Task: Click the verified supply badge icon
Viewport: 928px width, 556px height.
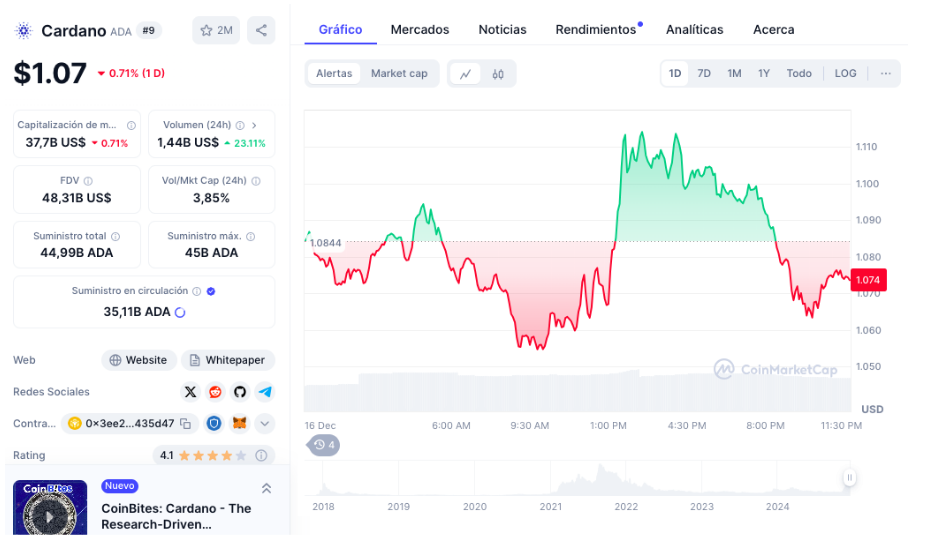Action: (211, 291)
